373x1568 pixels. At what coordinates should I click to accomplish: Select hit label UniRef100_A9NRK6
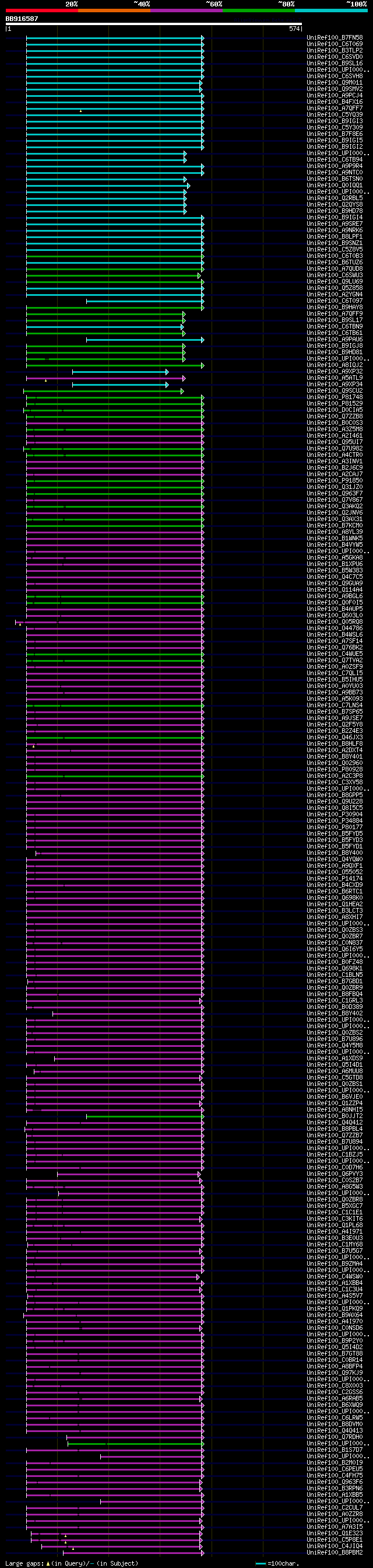pyautogui.click(x=335, y=230)
